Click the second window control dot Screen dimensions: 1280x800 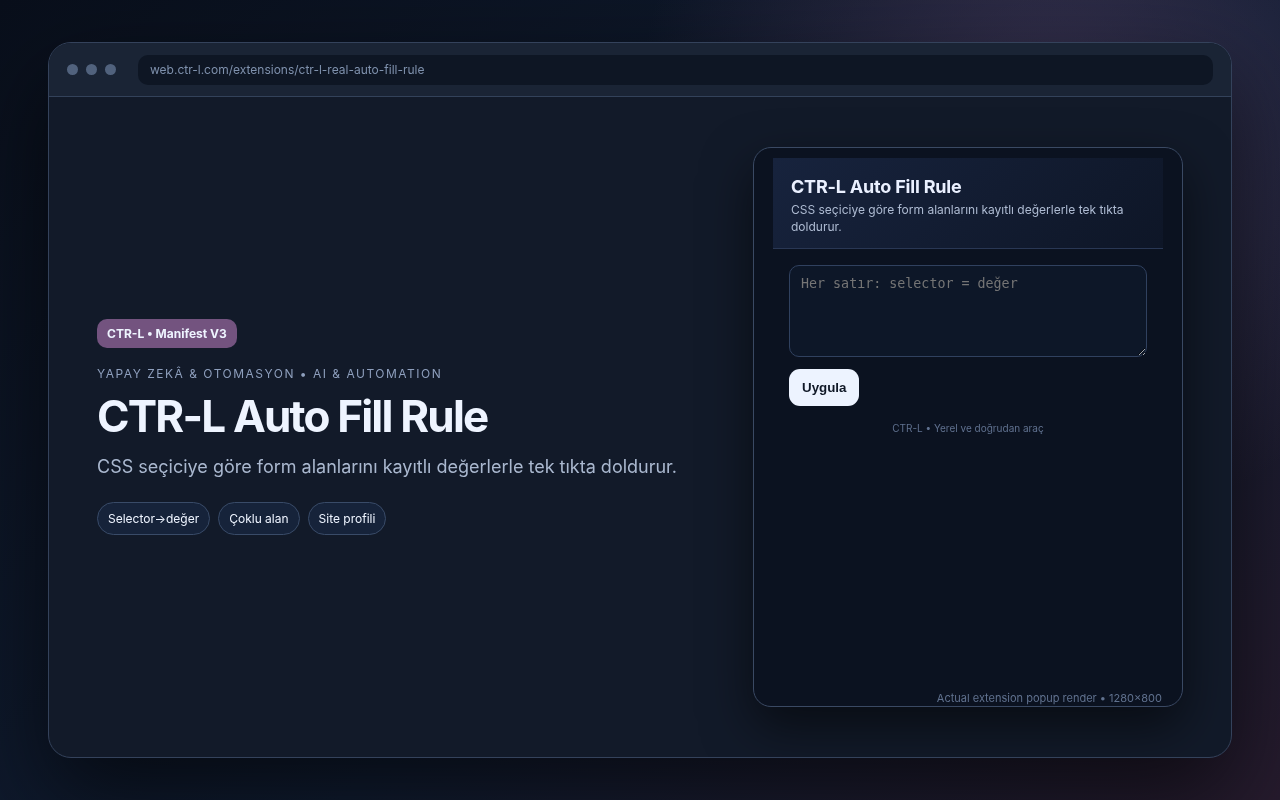(91, 70)
